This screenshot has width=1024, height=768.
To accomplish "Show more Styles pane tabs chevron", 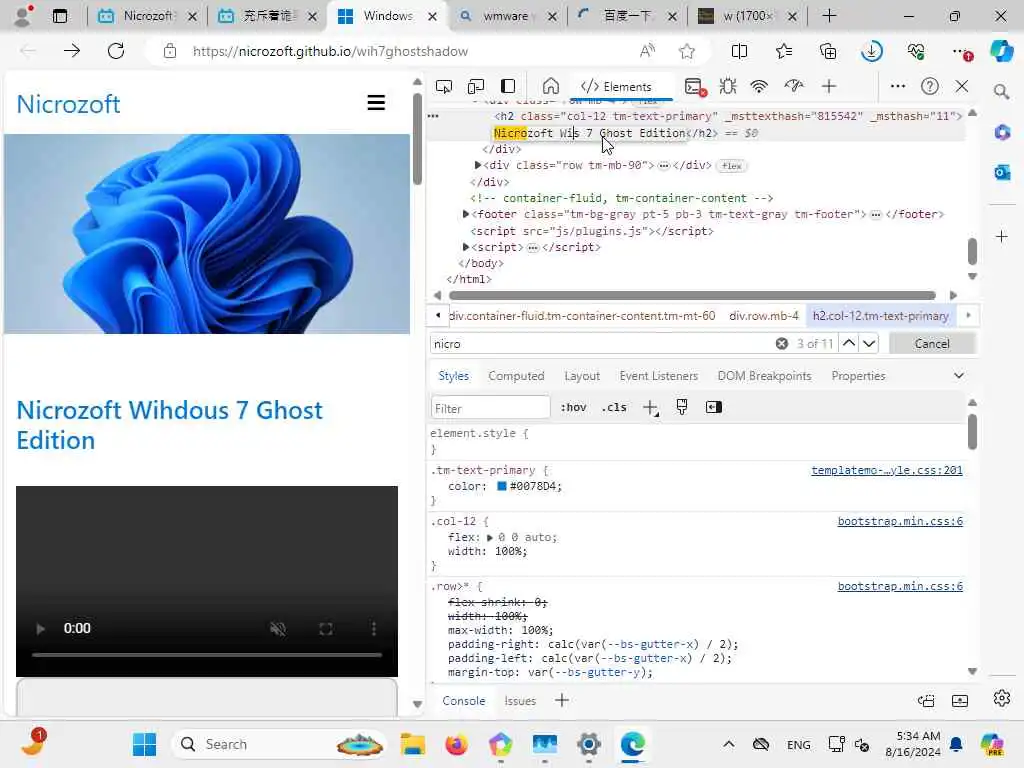I will [x=958, y=376].
